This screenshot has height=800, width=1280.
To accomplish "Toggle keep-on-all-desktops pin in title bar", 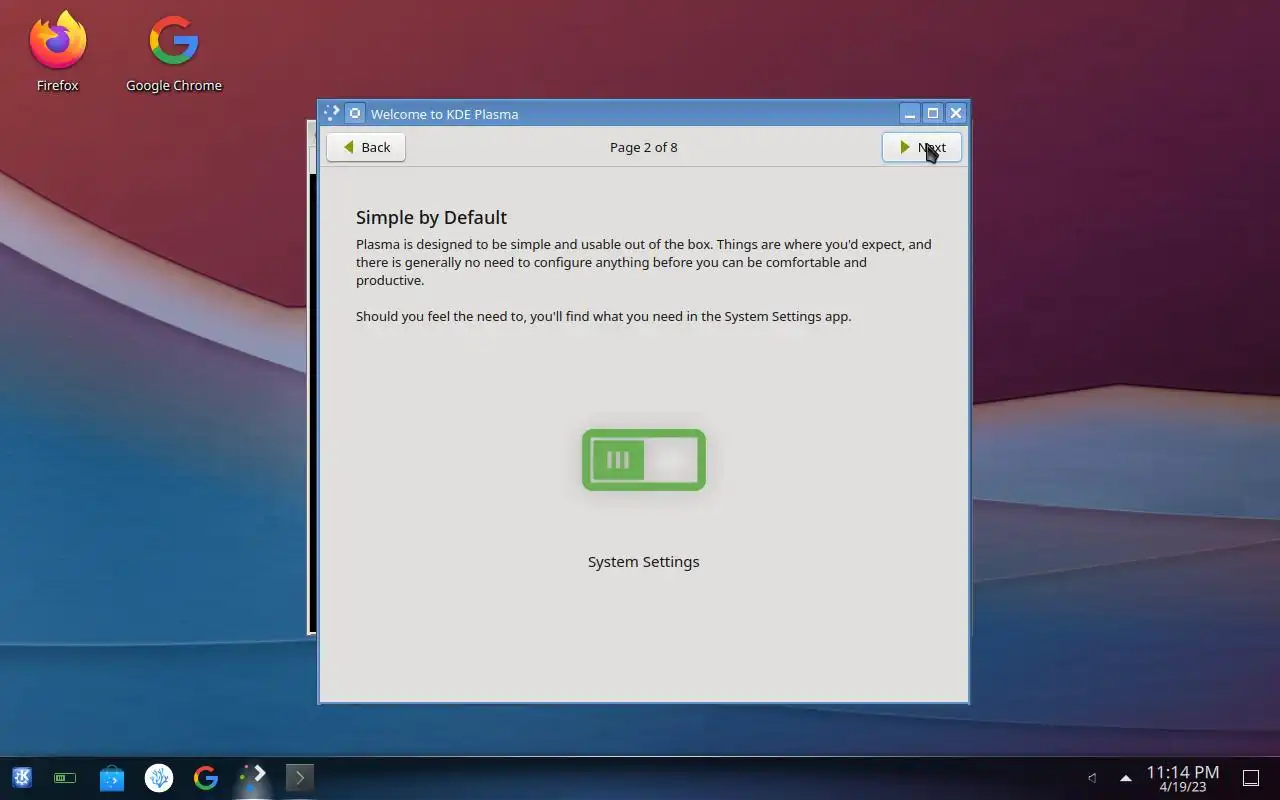I will pyautogui.click(x=354, y=113).
